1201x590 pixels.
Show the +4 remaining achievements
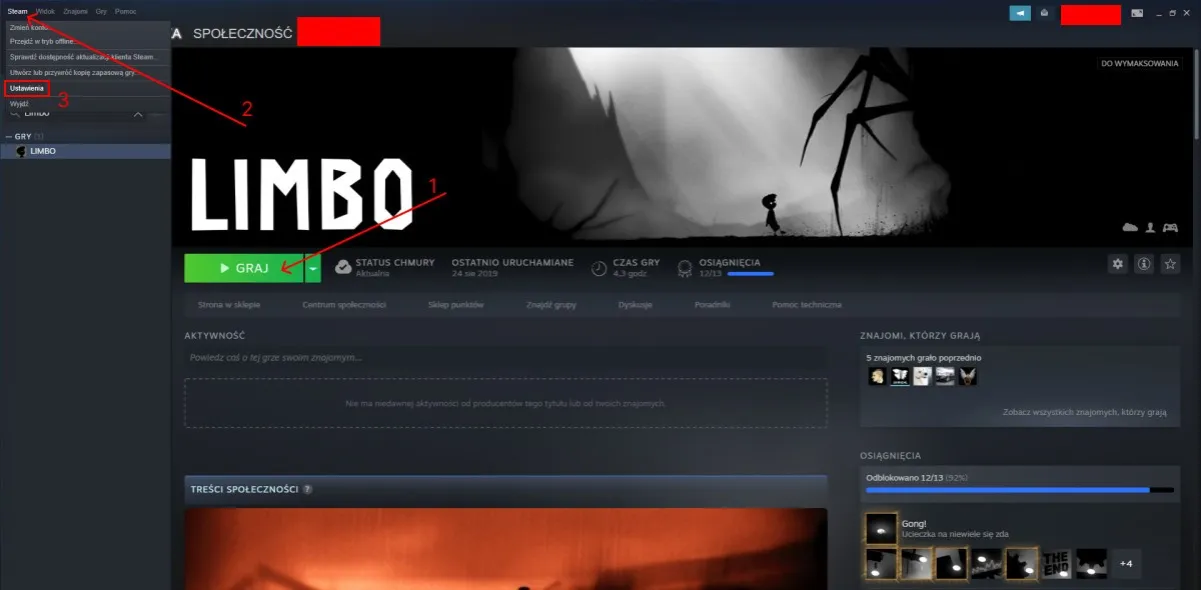(1126, 563)
